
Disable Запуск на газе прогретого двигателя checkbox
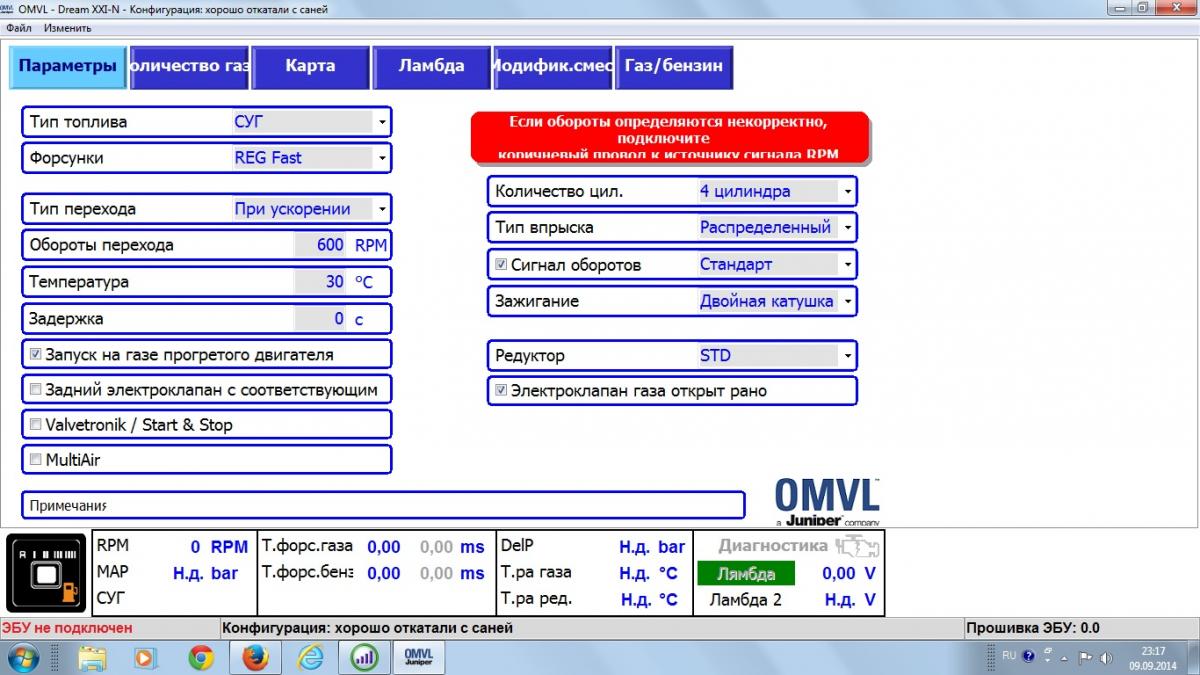pos(36,354)
